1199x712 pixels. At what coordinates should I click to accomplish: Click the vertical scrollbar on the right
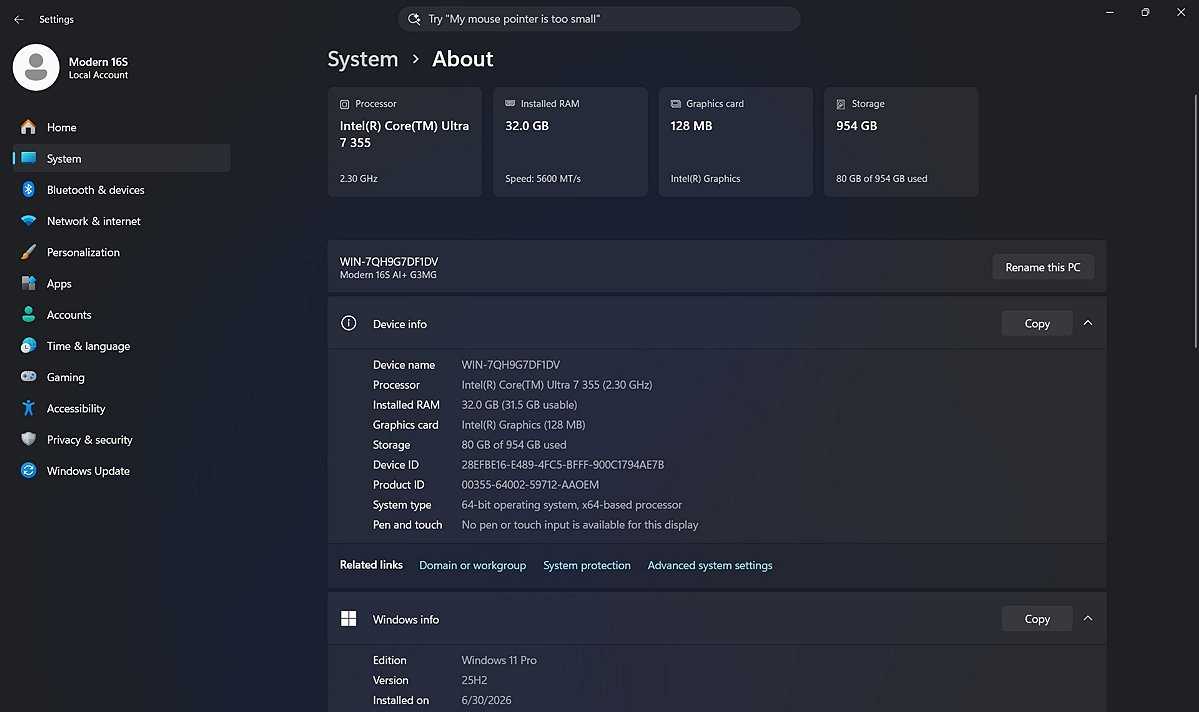tap(1195, 222)
